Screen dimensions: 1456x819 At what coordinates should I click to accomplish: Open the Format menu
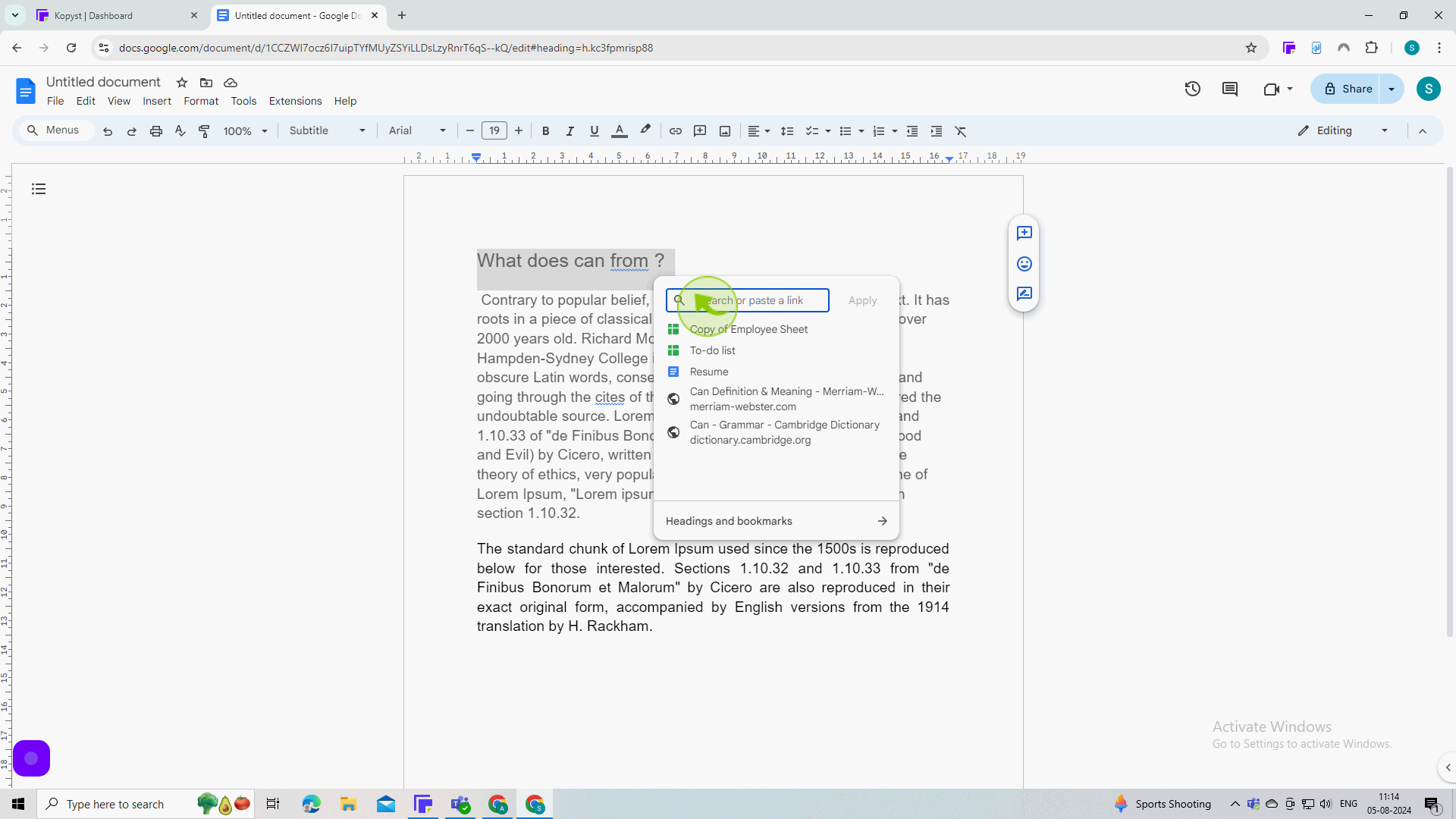click(200, 100)
